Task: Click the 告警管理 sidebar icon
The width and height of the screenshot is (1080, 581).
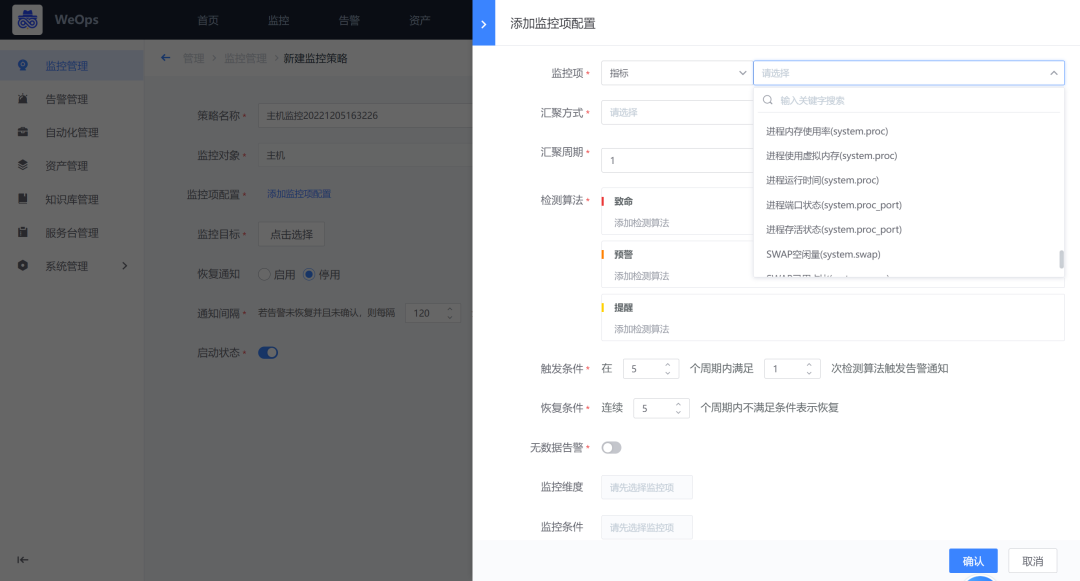Action: [x=23, y=98]
